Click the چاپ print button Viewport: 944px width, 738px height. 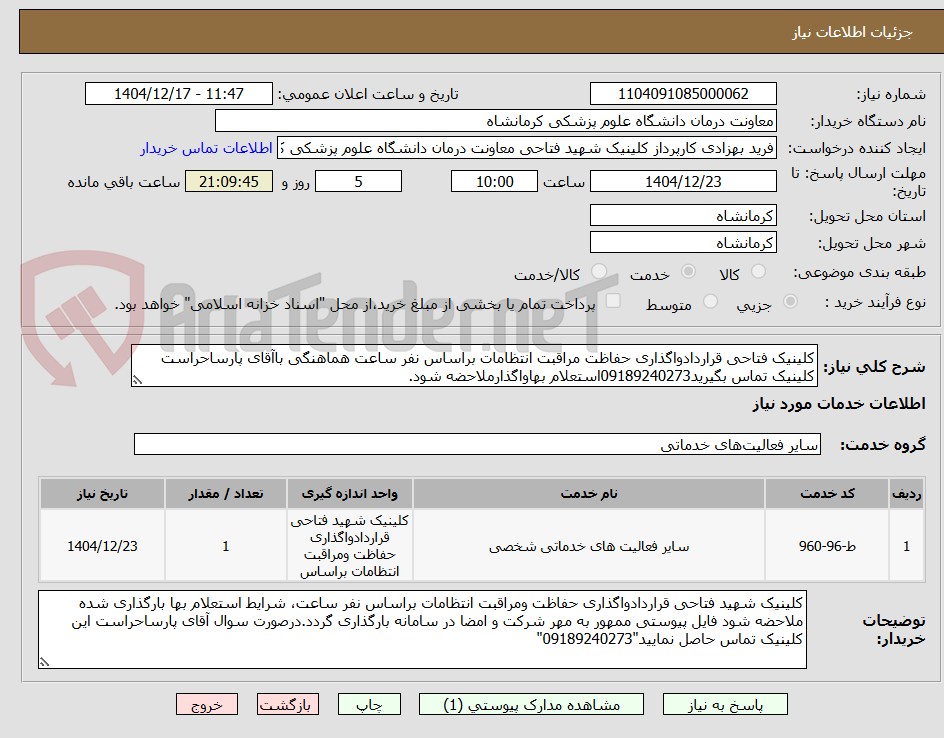[369, 704]
